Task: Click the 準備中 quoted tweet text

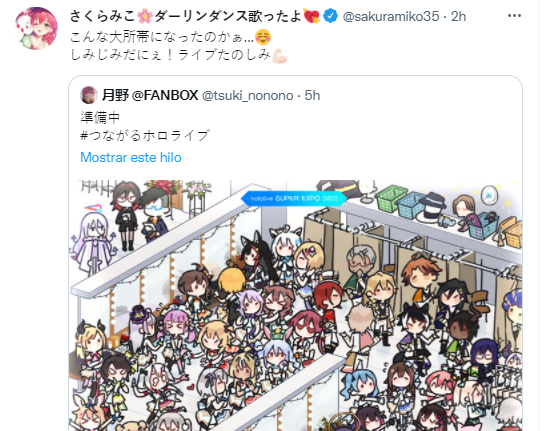Action: pos(100,117)
